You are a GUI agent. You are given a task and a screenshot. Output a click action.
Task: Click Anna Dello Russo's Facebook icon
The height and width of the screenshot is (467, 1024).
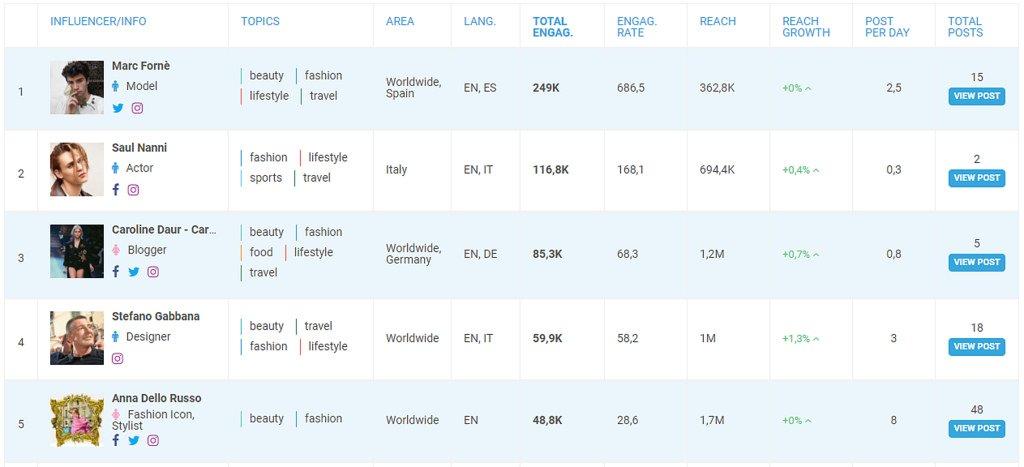point(116,440)
